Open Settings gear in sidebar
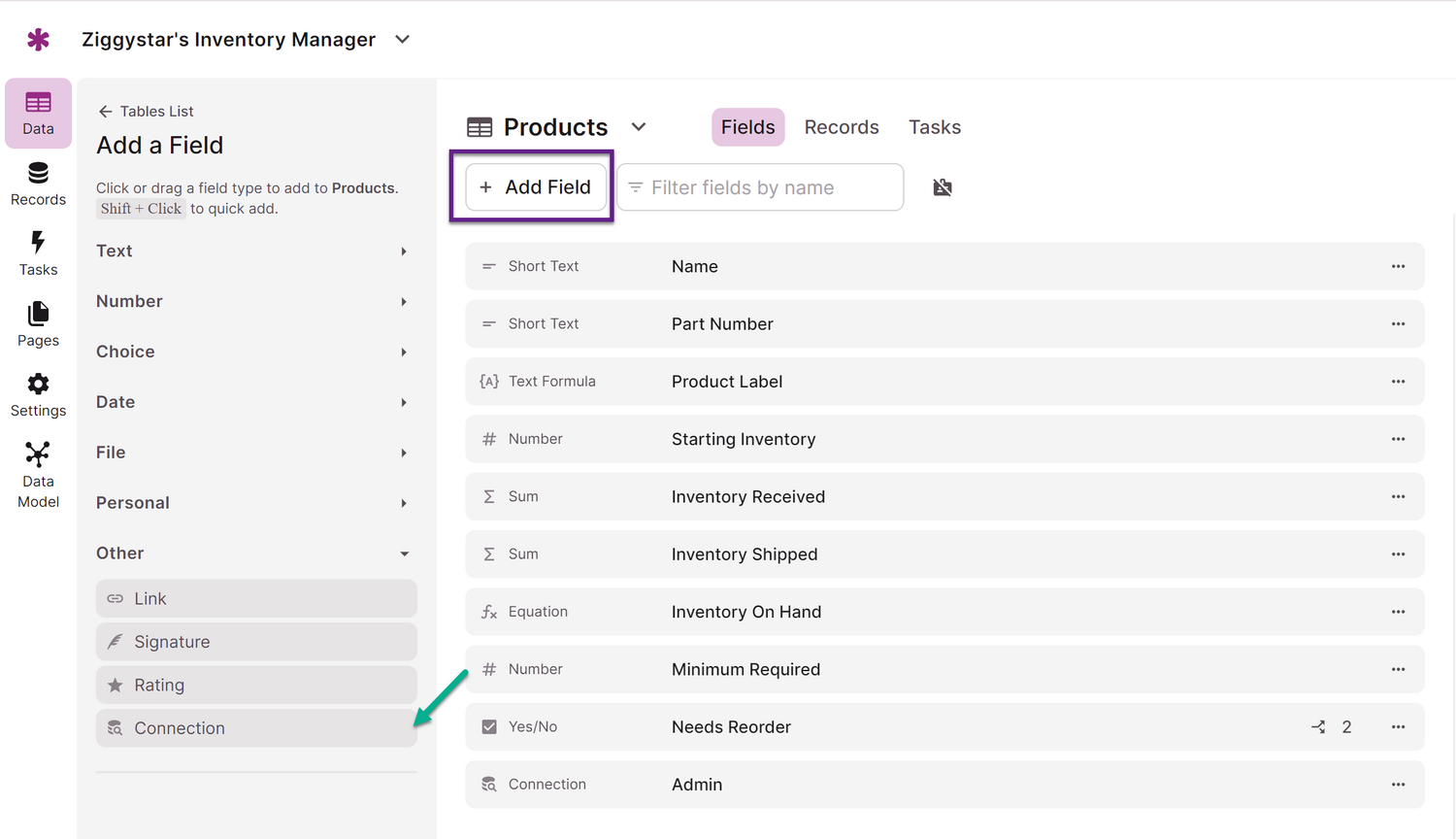The width and height of the screenshot is (1456, 839). 38,394
